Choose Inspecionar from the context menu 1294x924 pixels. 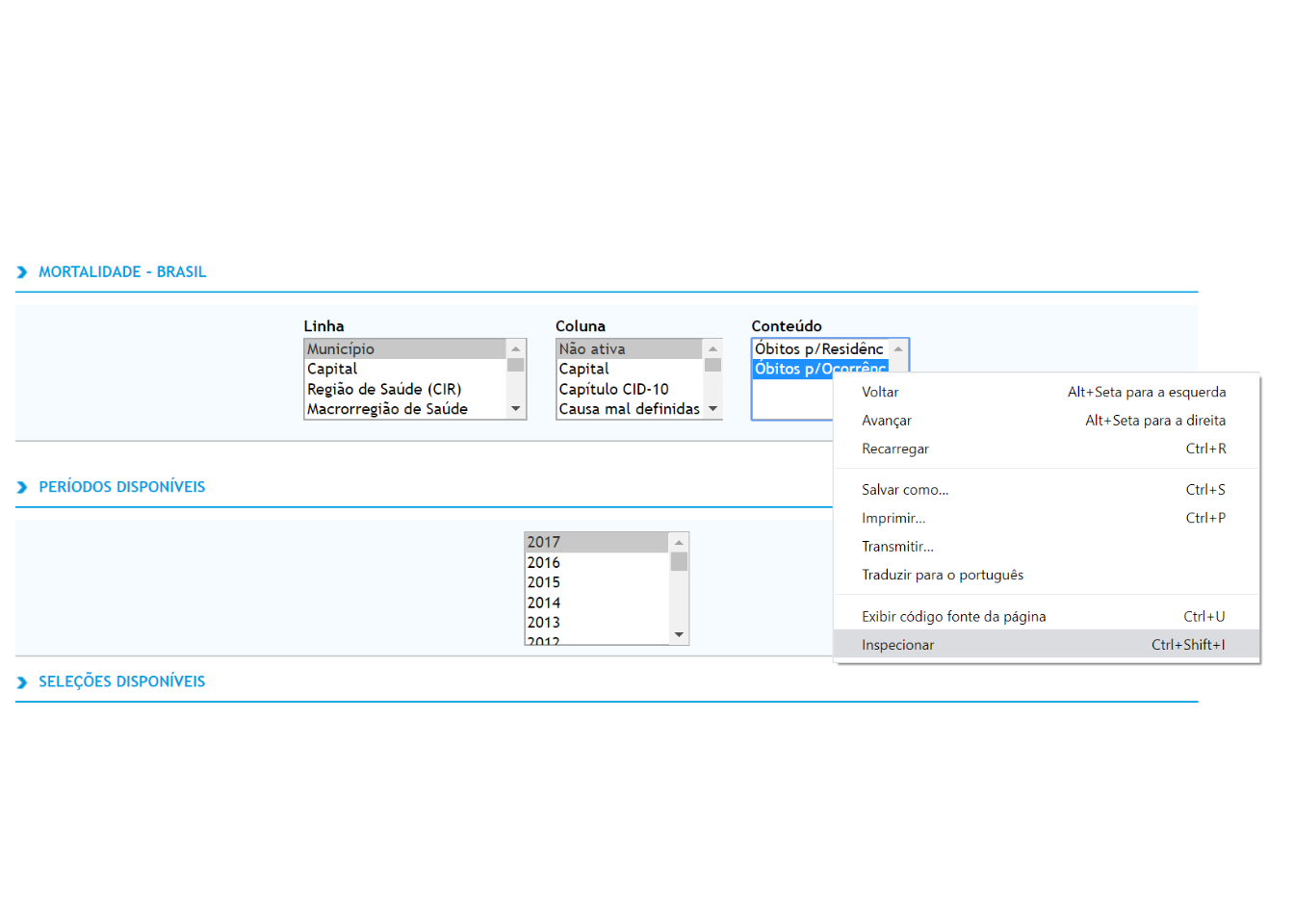pos(897,645)
